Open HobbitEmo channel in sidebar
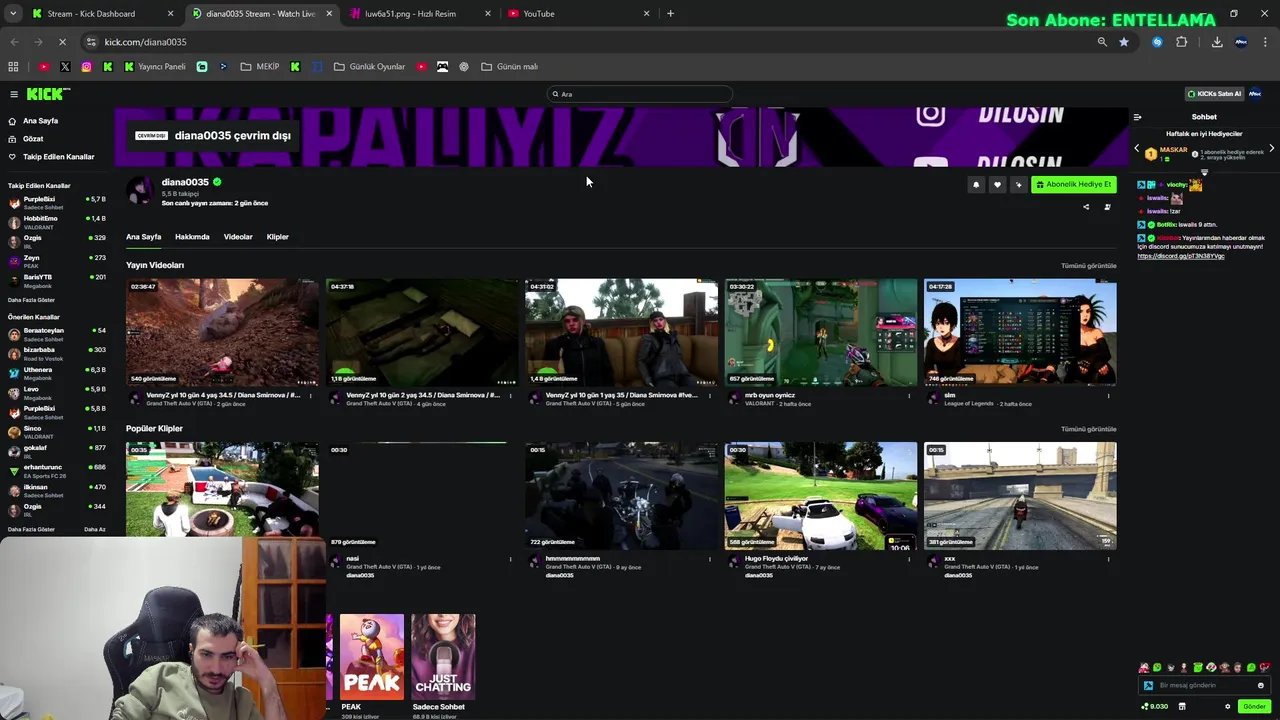The height and width of the screenshot is (720, 1280). 57,221
